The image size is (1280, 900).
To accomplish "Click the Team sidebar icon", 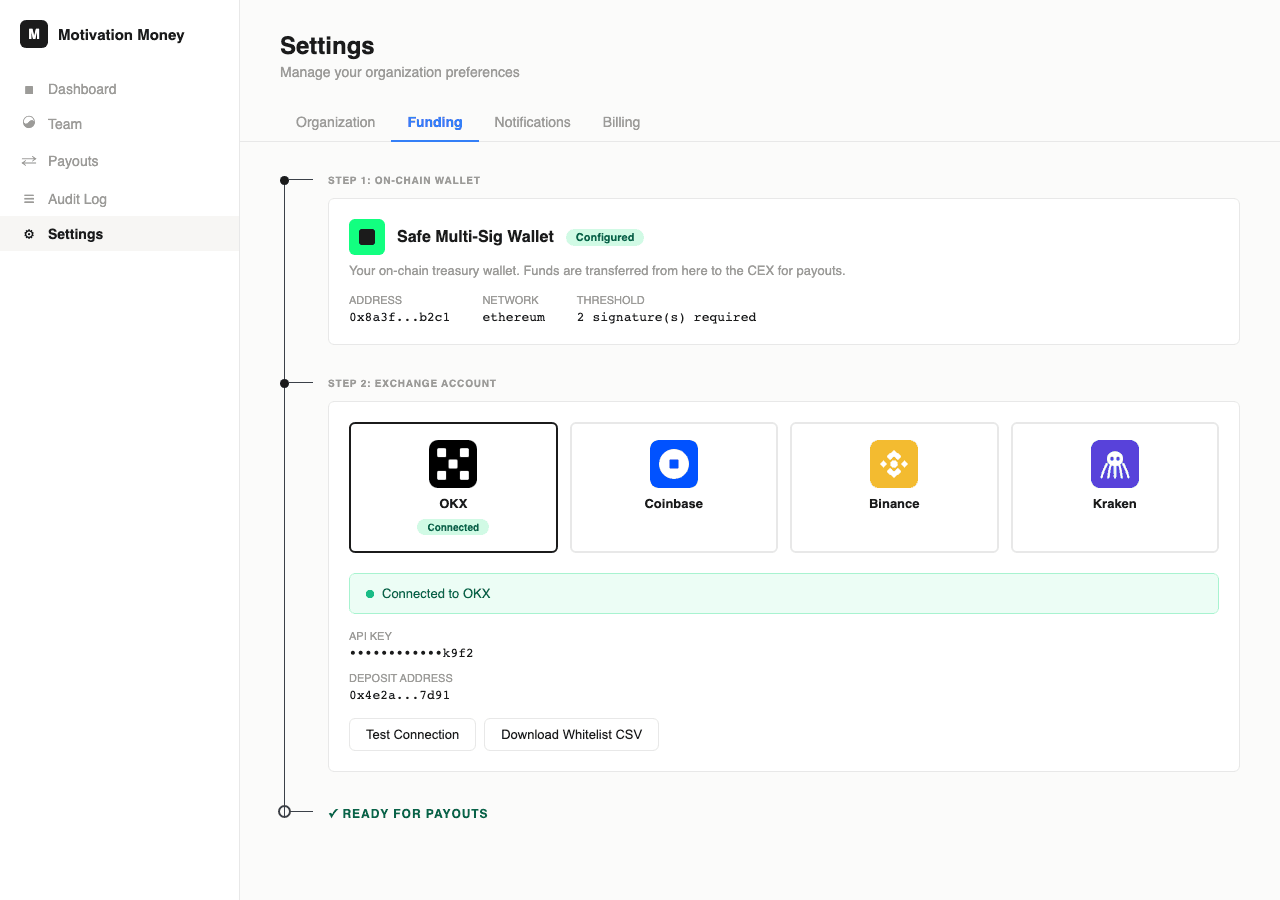I will [29, 123].
